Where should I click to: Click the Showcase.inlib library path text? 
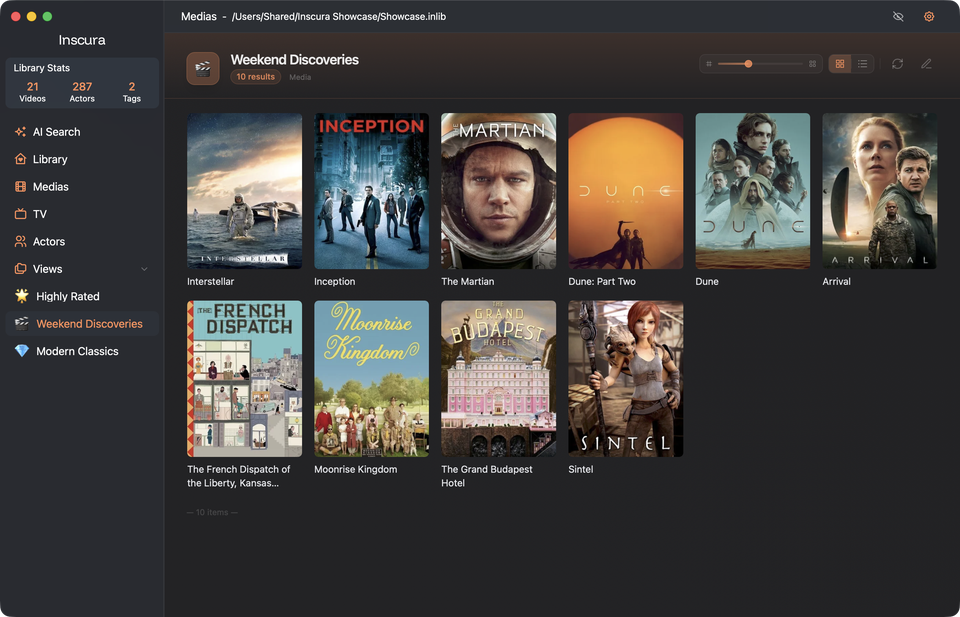(339, 17)
